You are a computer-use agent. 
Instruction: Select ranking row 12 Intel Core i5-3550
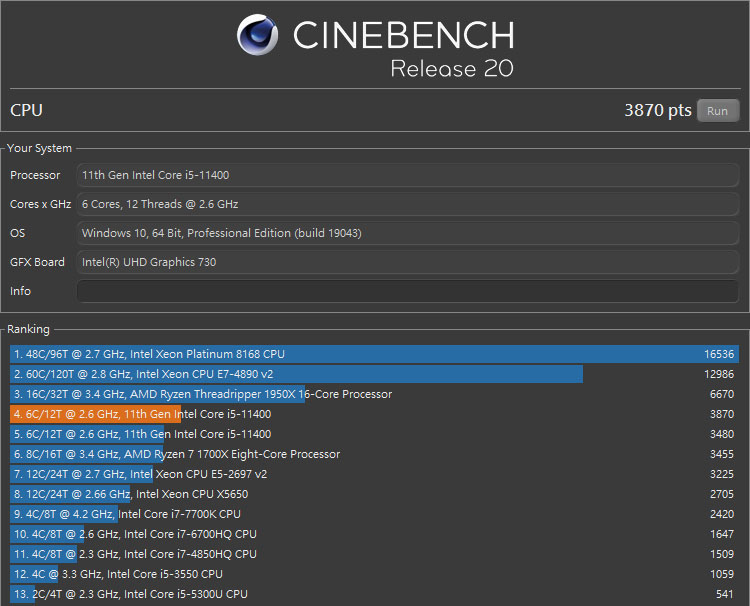point(375,574)
